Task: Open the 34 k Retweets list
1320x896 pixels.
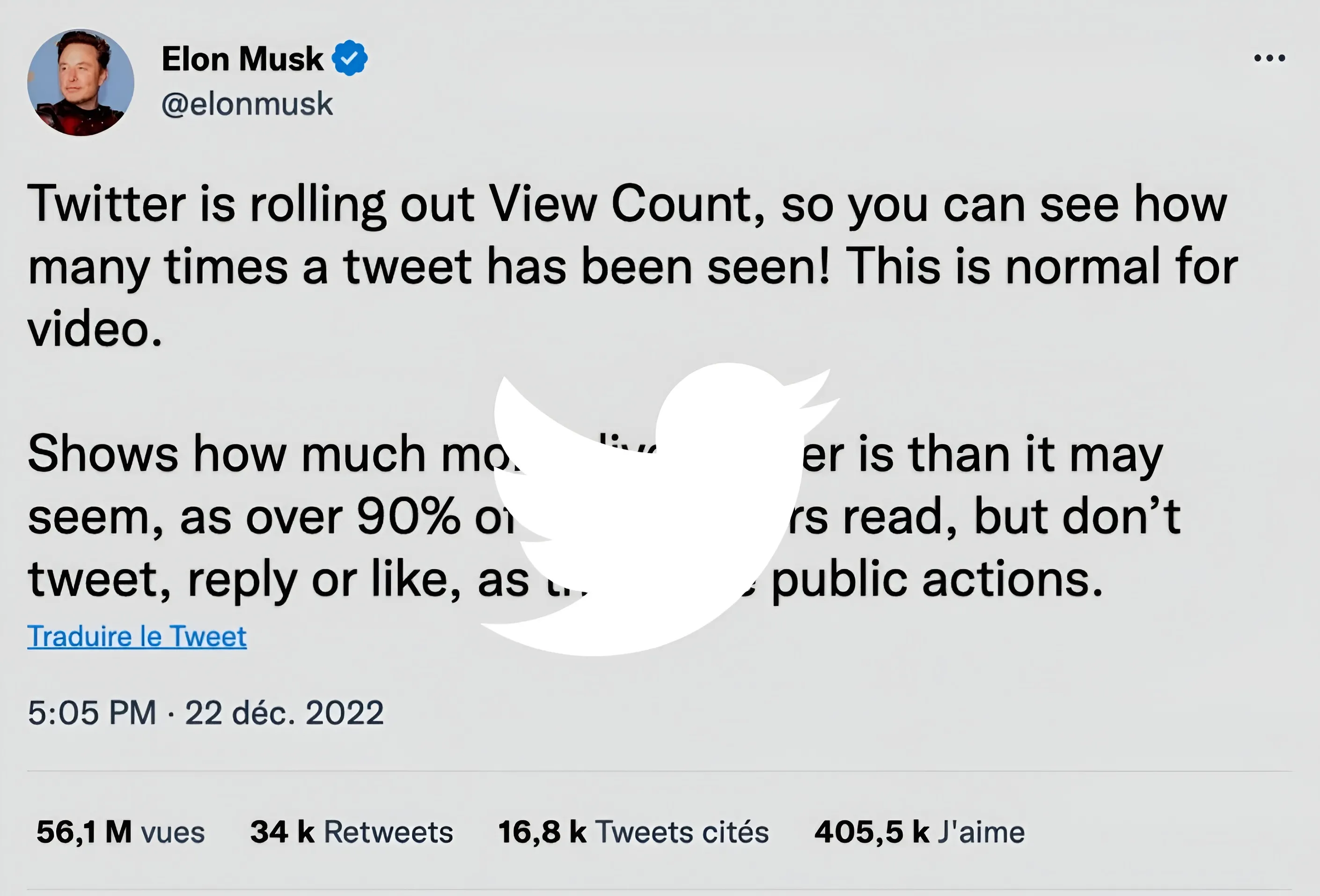Action: [x=352, y=832]
